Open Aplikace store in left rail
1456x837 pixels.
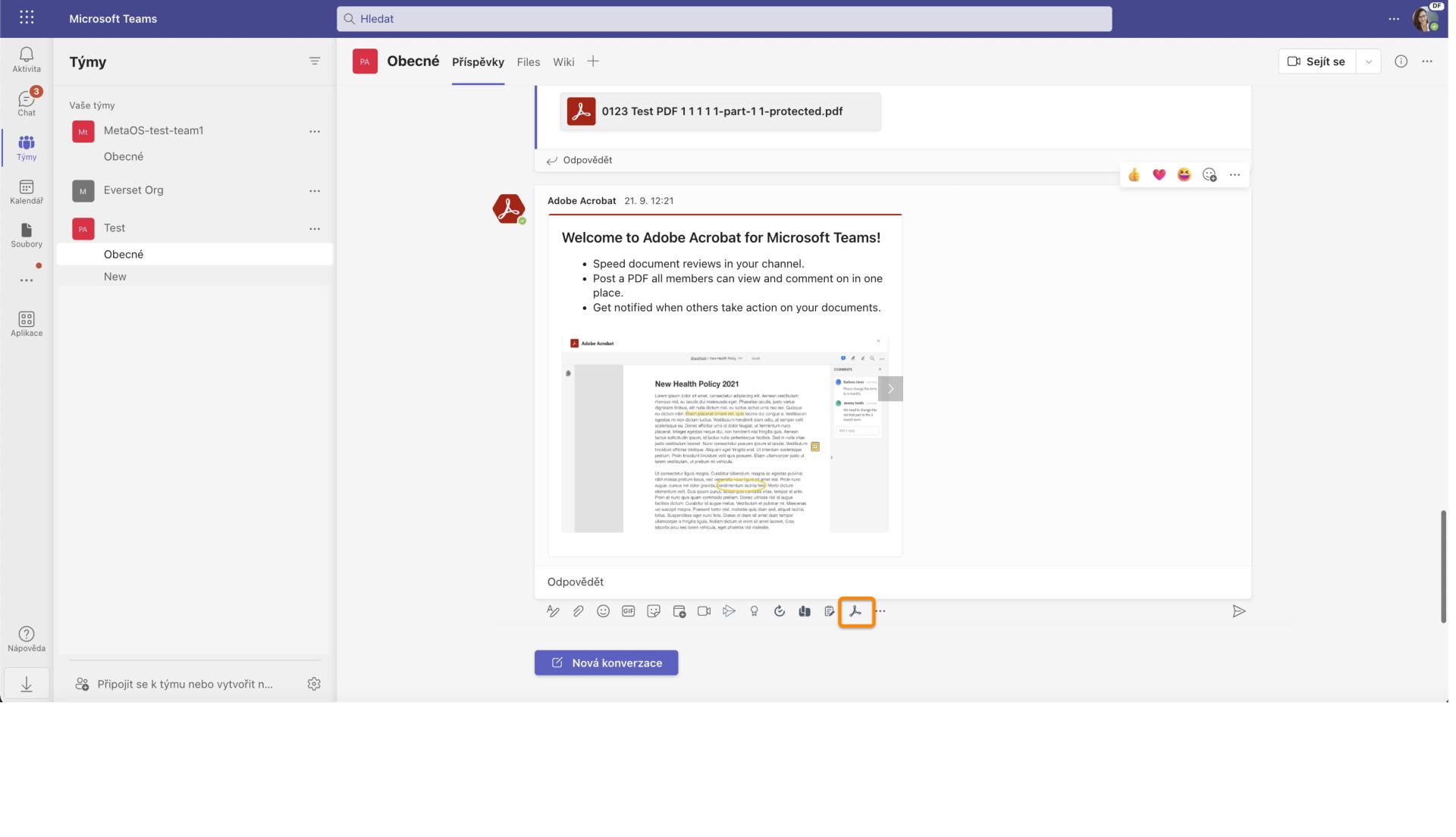point(27,324)
